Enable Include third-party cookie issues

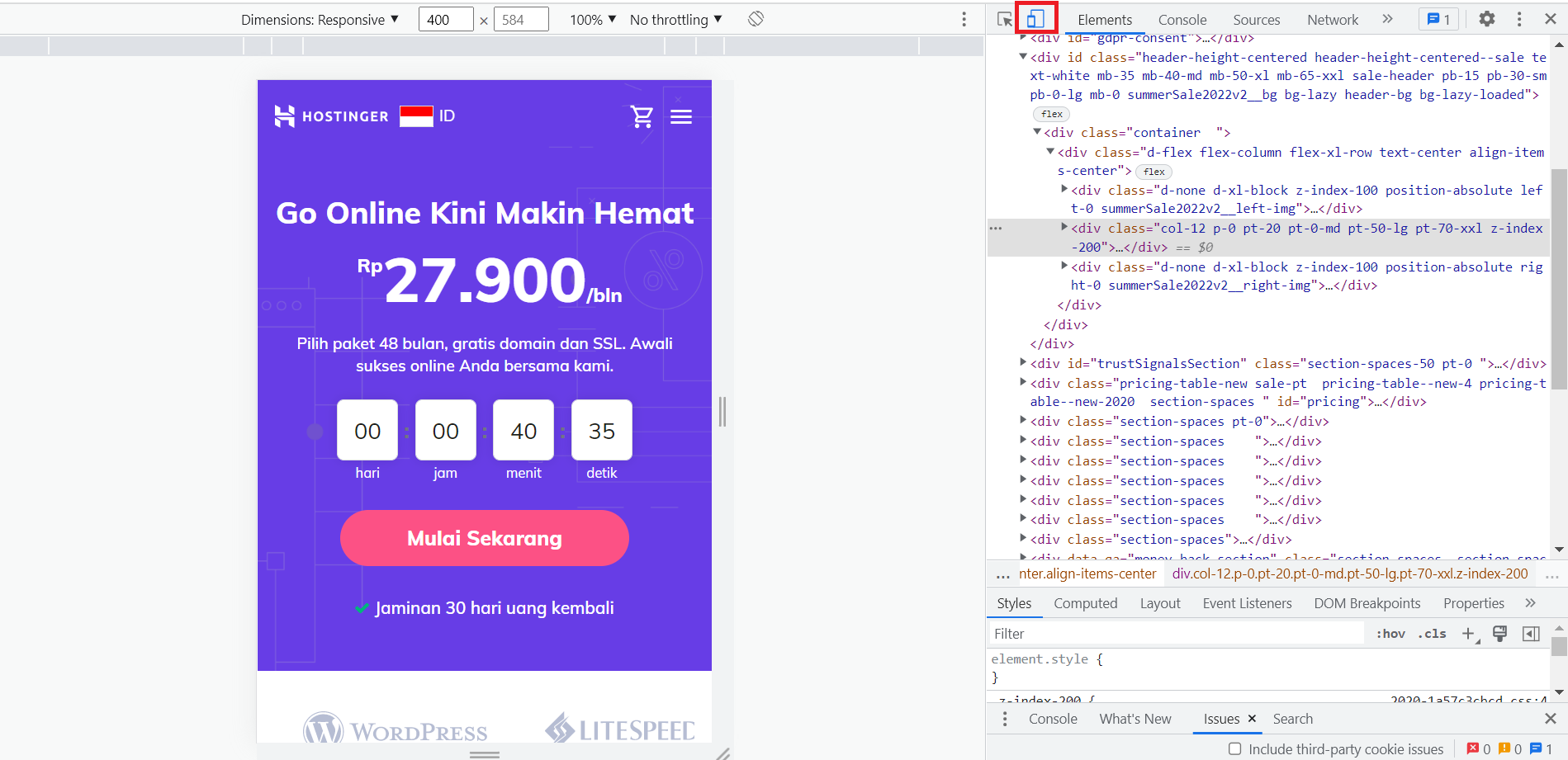click(x=1234, y=748)
